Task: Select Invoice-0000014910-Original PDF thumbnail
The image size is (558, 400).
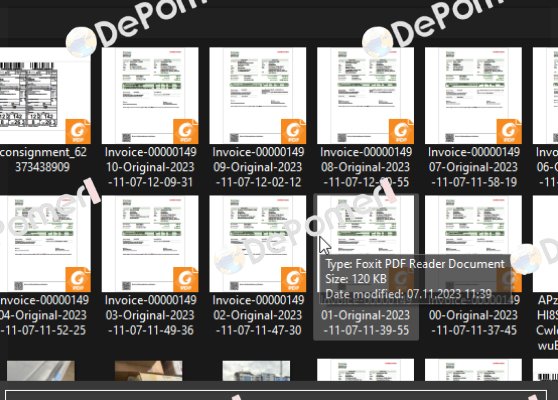Action: coord(150,96)
